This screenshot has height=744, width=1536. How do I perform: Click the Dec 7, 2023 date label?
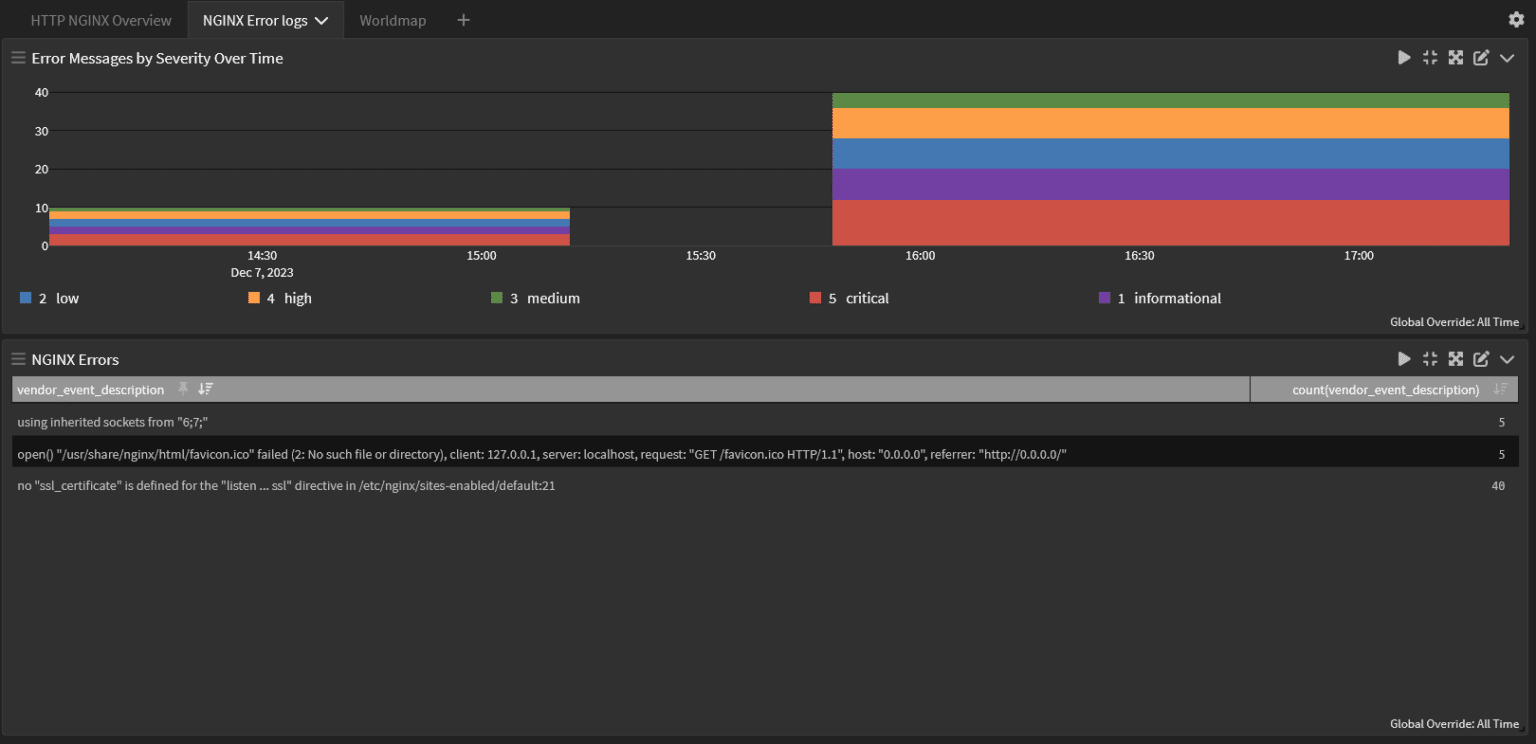click(262, 272)
